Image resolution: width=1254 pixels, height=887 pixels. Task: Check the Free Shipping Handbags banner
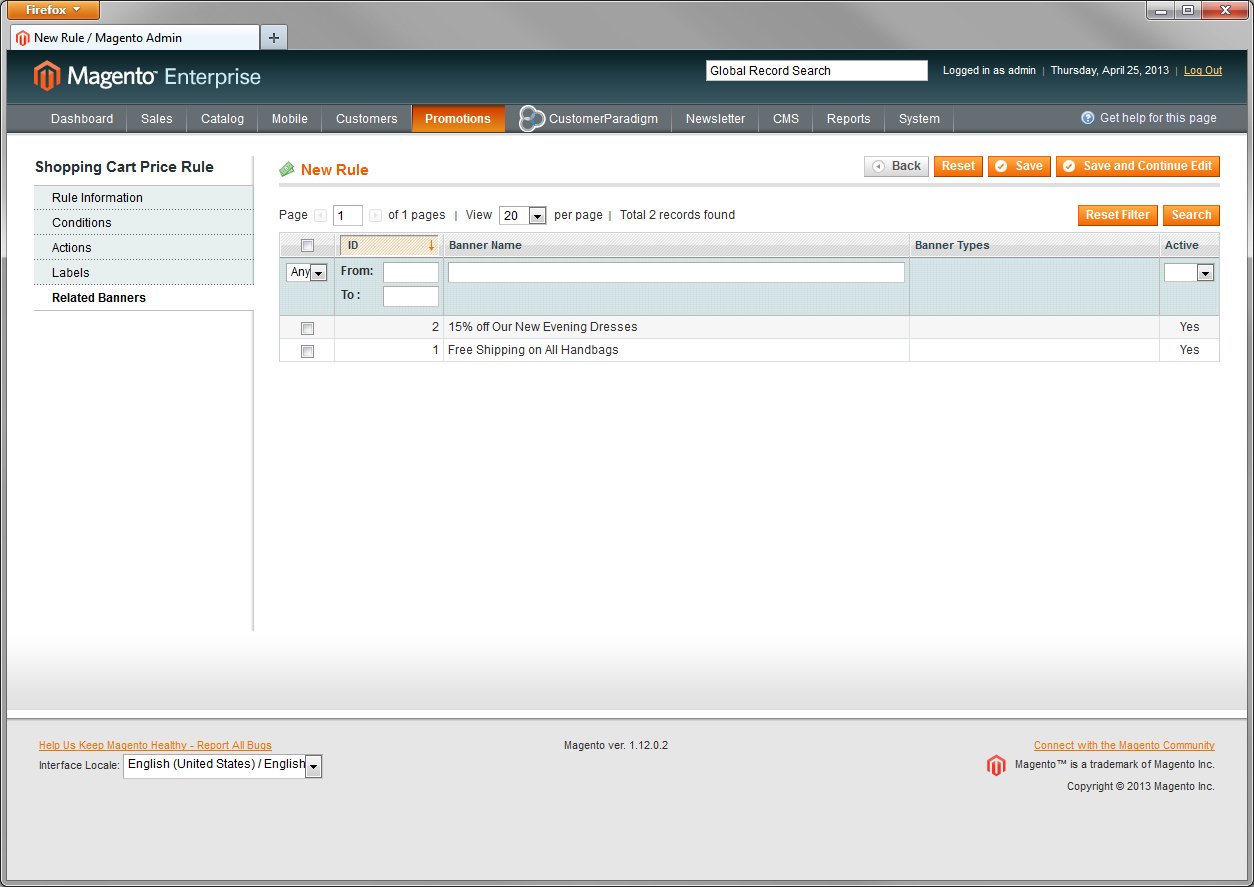pos(307,351)
